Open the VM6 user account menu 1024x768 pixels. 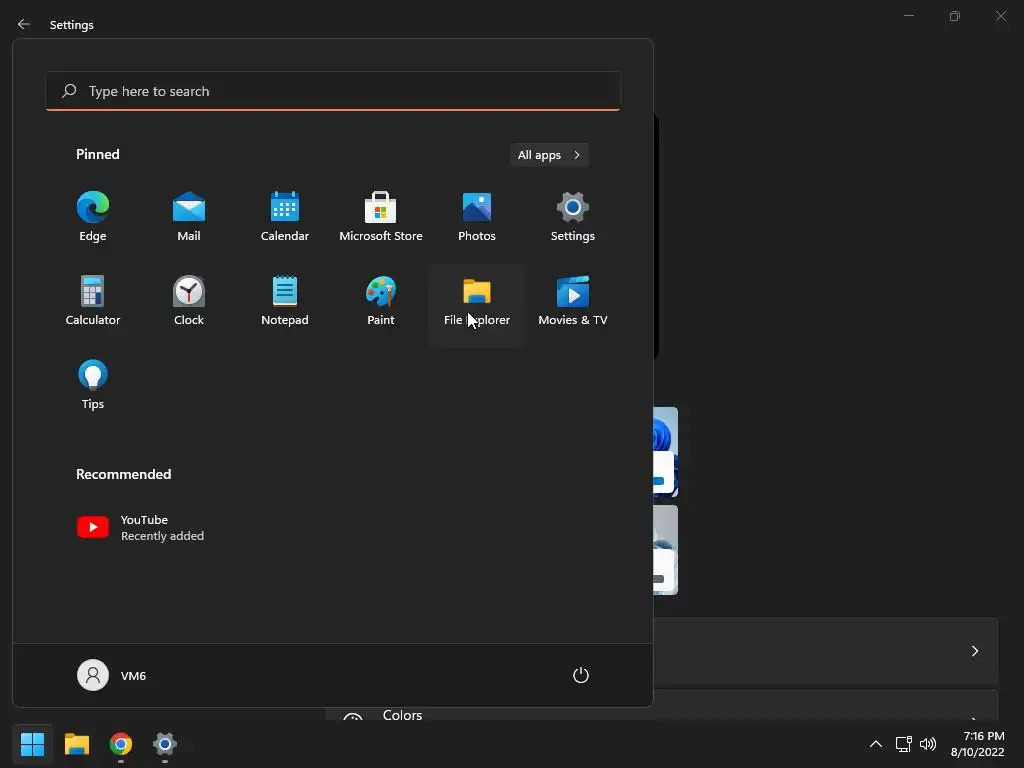112,675
